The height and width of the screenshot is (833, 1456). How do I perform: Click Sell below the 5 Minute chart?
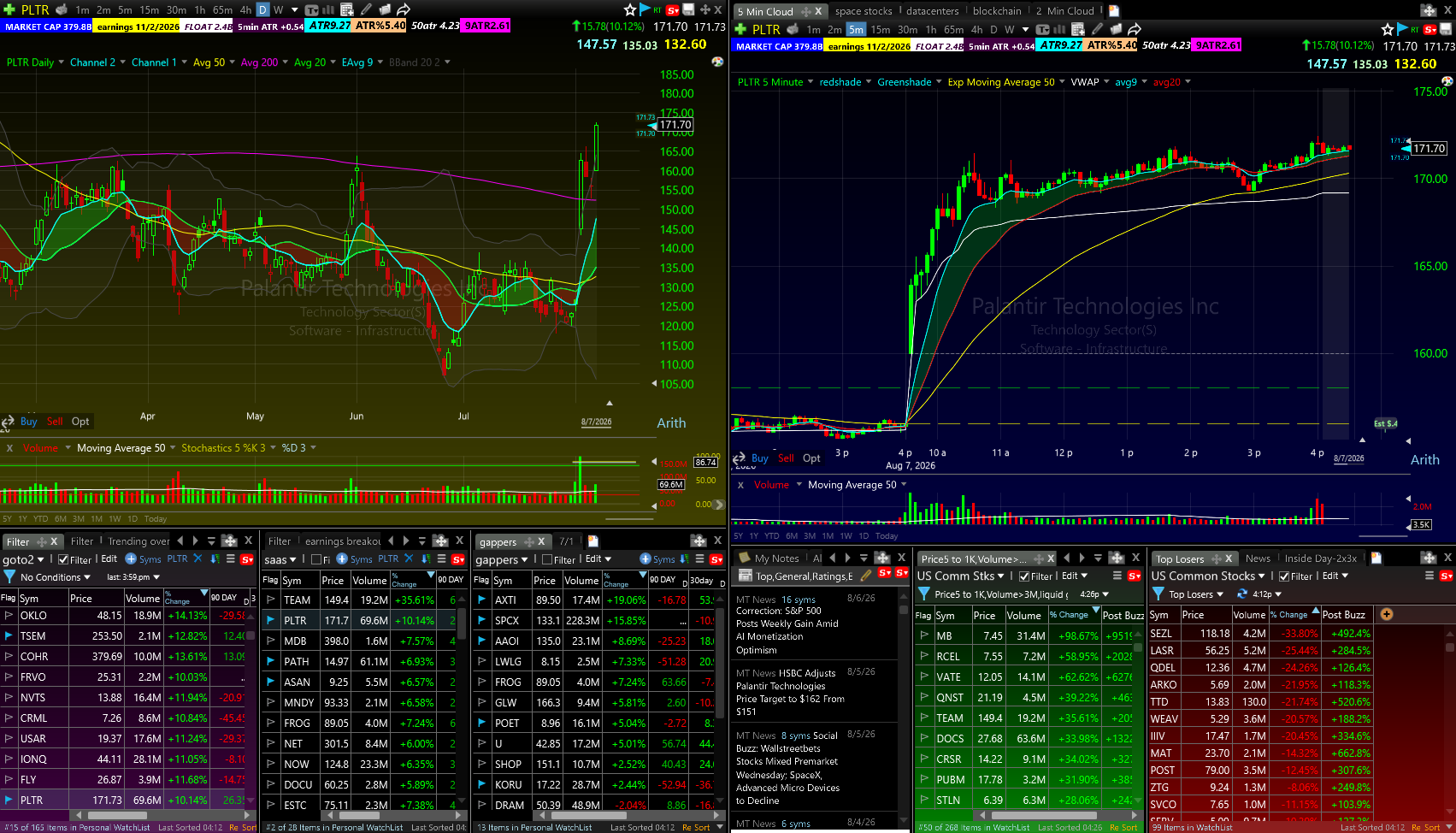pyautogui.click(x=786, y=458)
